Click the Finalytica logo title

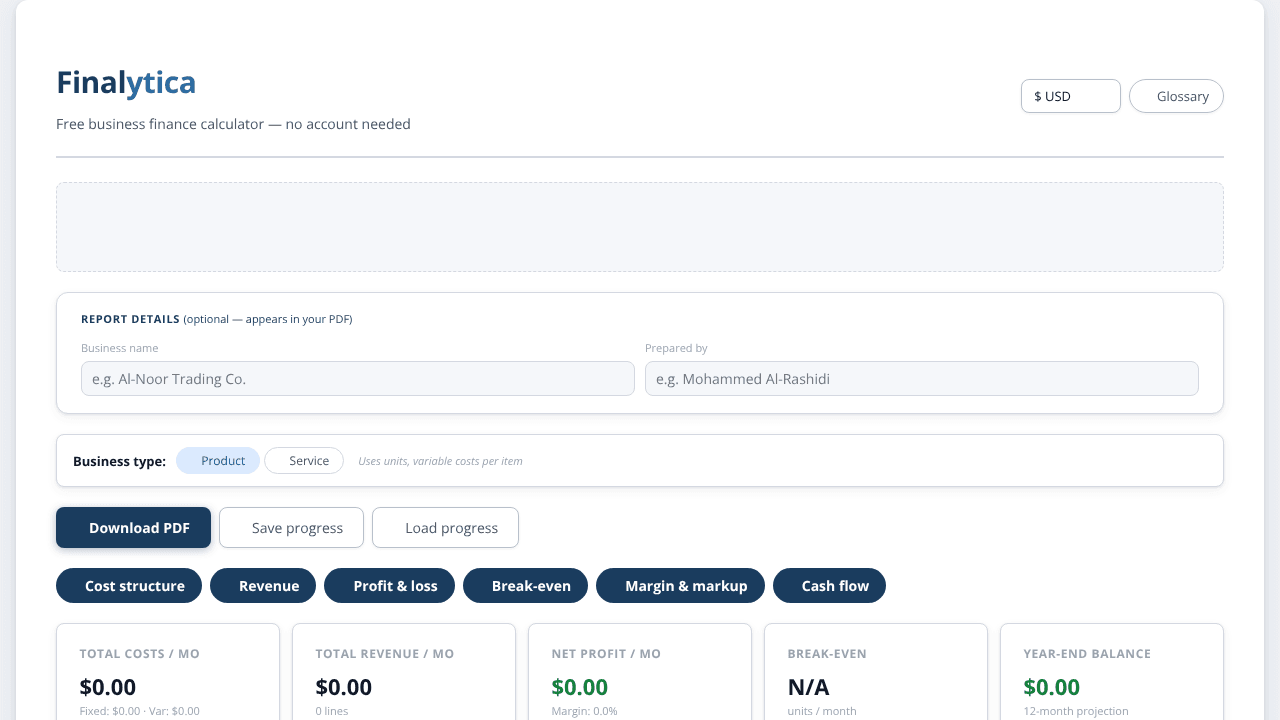[126, 82]
